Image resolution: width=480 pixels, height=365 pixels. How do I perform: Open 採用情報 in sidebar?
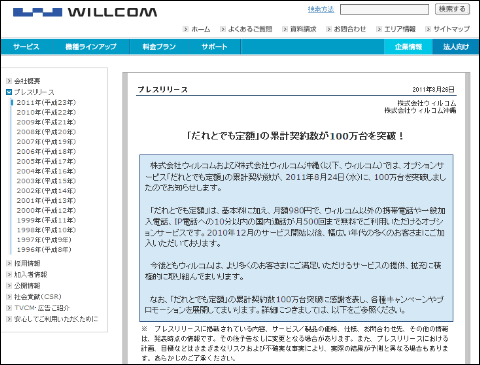point(27,263)
